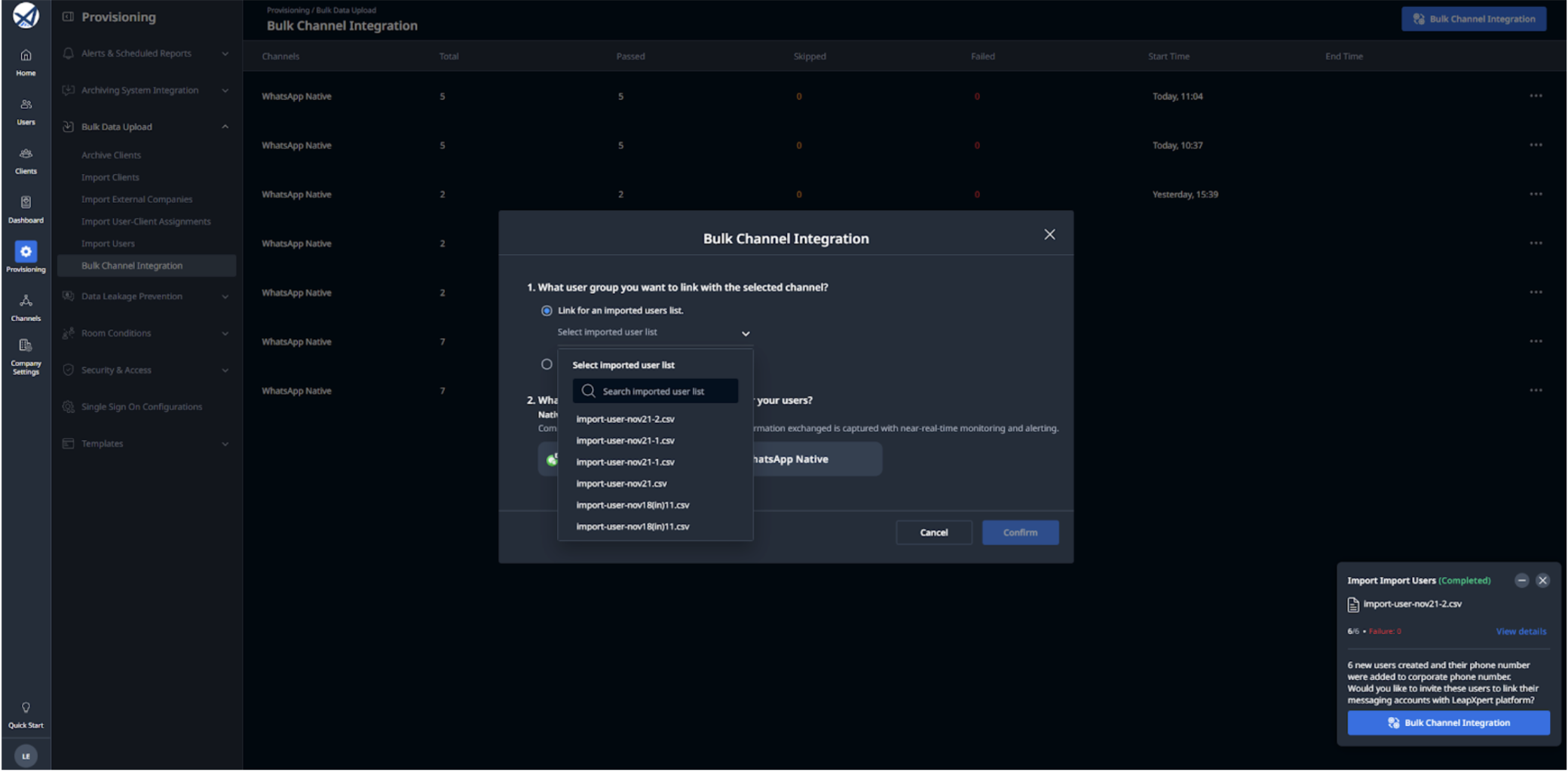Open Archive Clients submenu item

pos(111,155)
